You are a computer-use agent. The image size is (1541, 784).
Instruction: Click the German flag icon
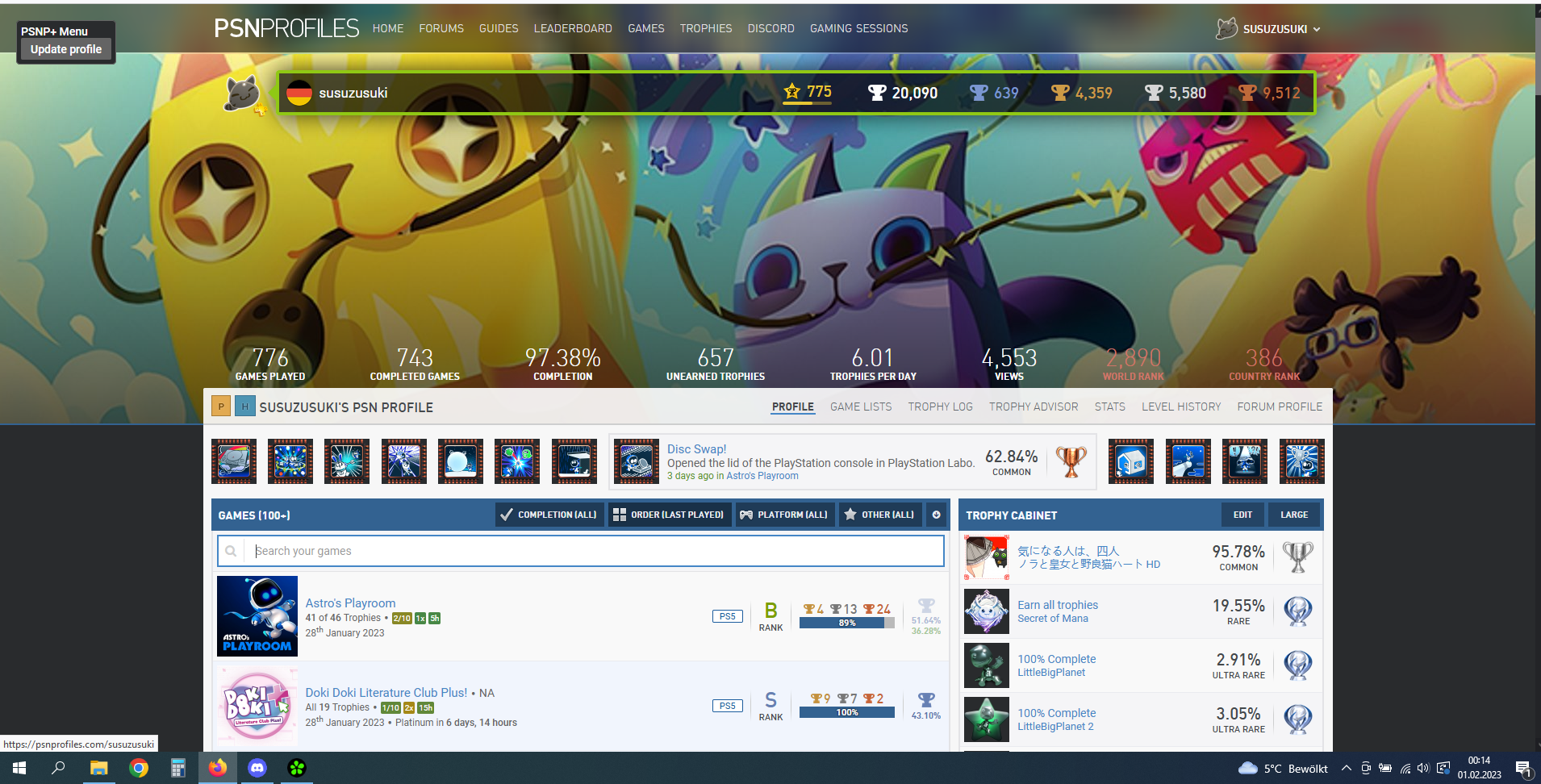tap(299, 93)
